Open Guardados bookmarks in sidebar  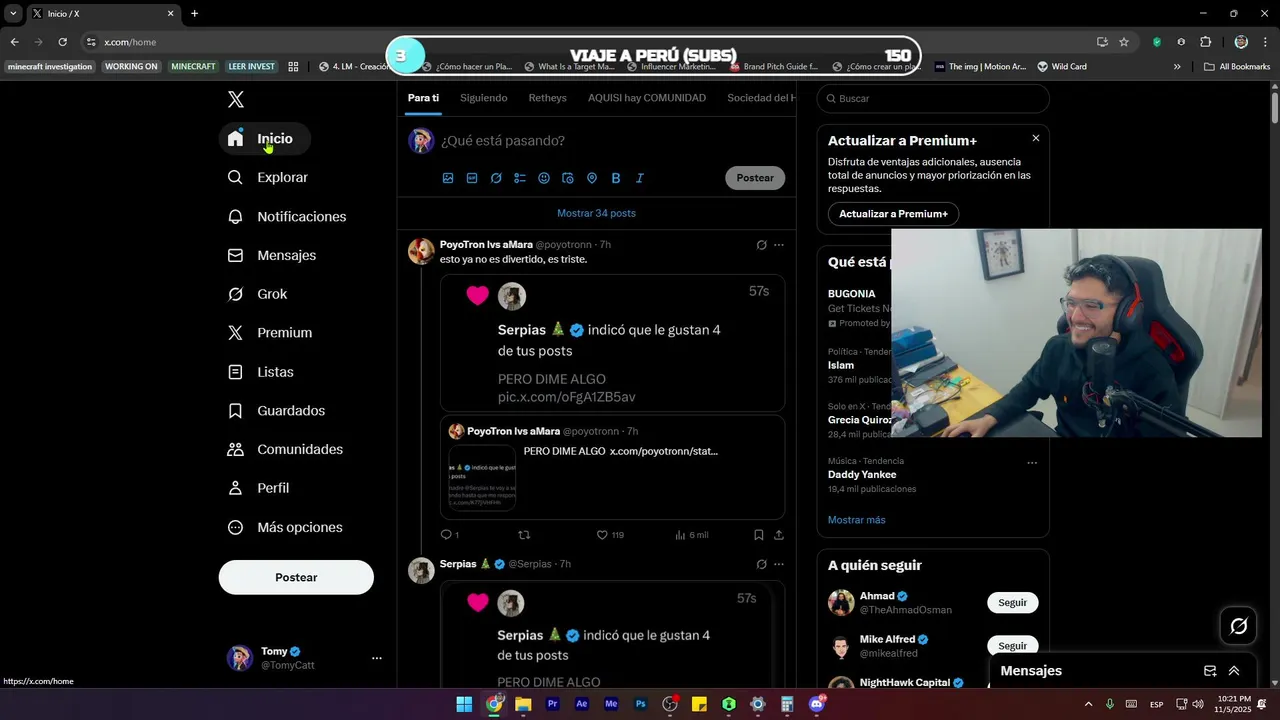(x=276, y=411)
